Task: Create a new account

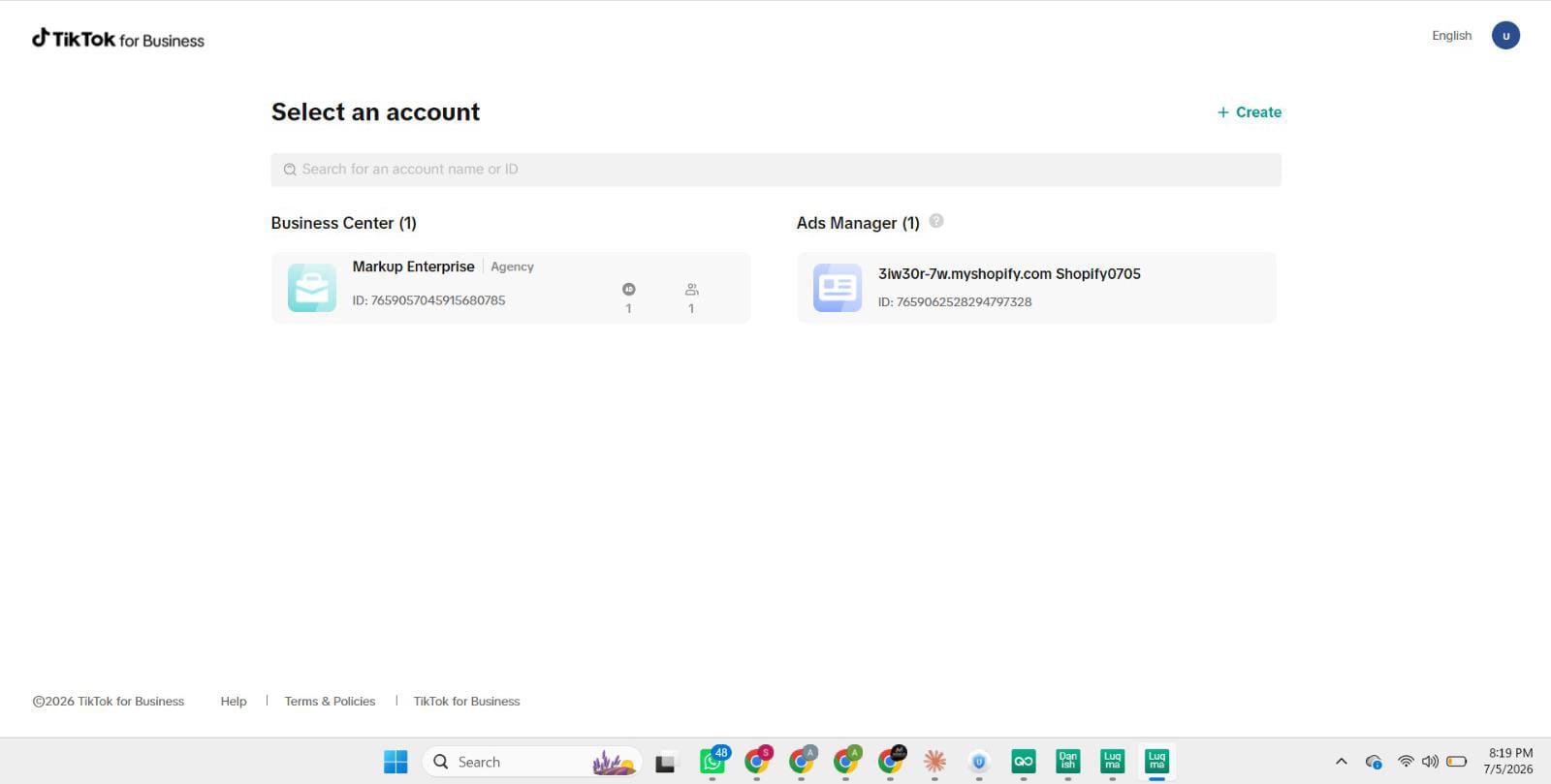Action: tap(1250, 112)
